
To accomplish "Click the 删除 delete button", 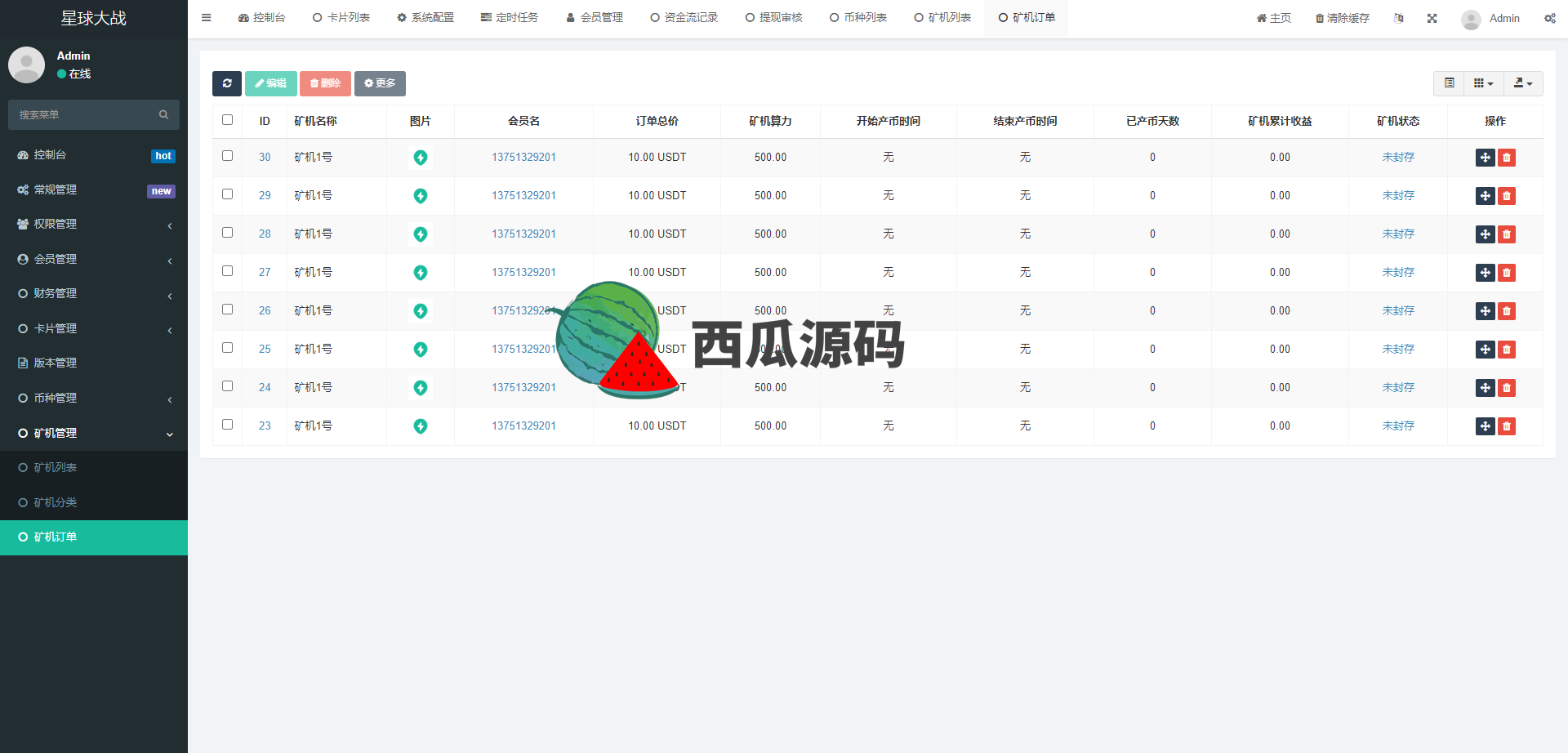I will [325, 83].
